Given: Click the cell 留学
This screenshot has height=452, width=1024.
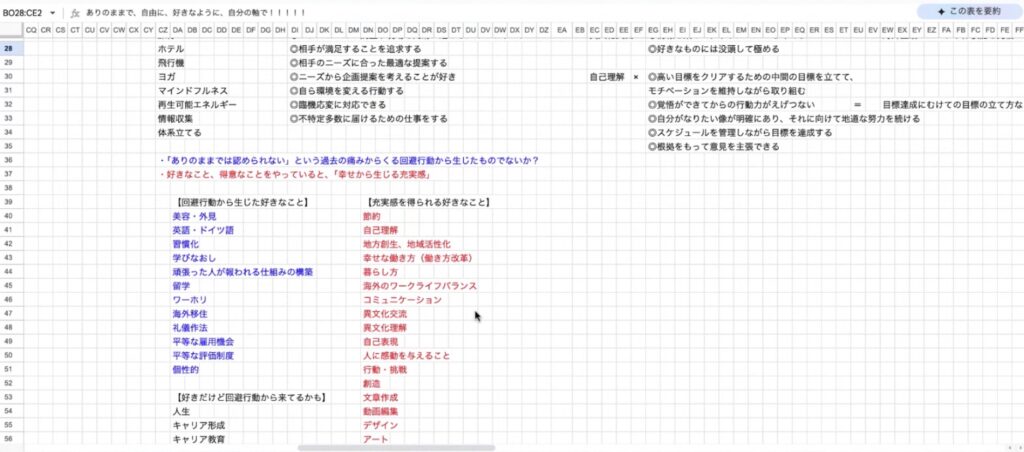Looking at the screenshot, I should pos(181,286).
